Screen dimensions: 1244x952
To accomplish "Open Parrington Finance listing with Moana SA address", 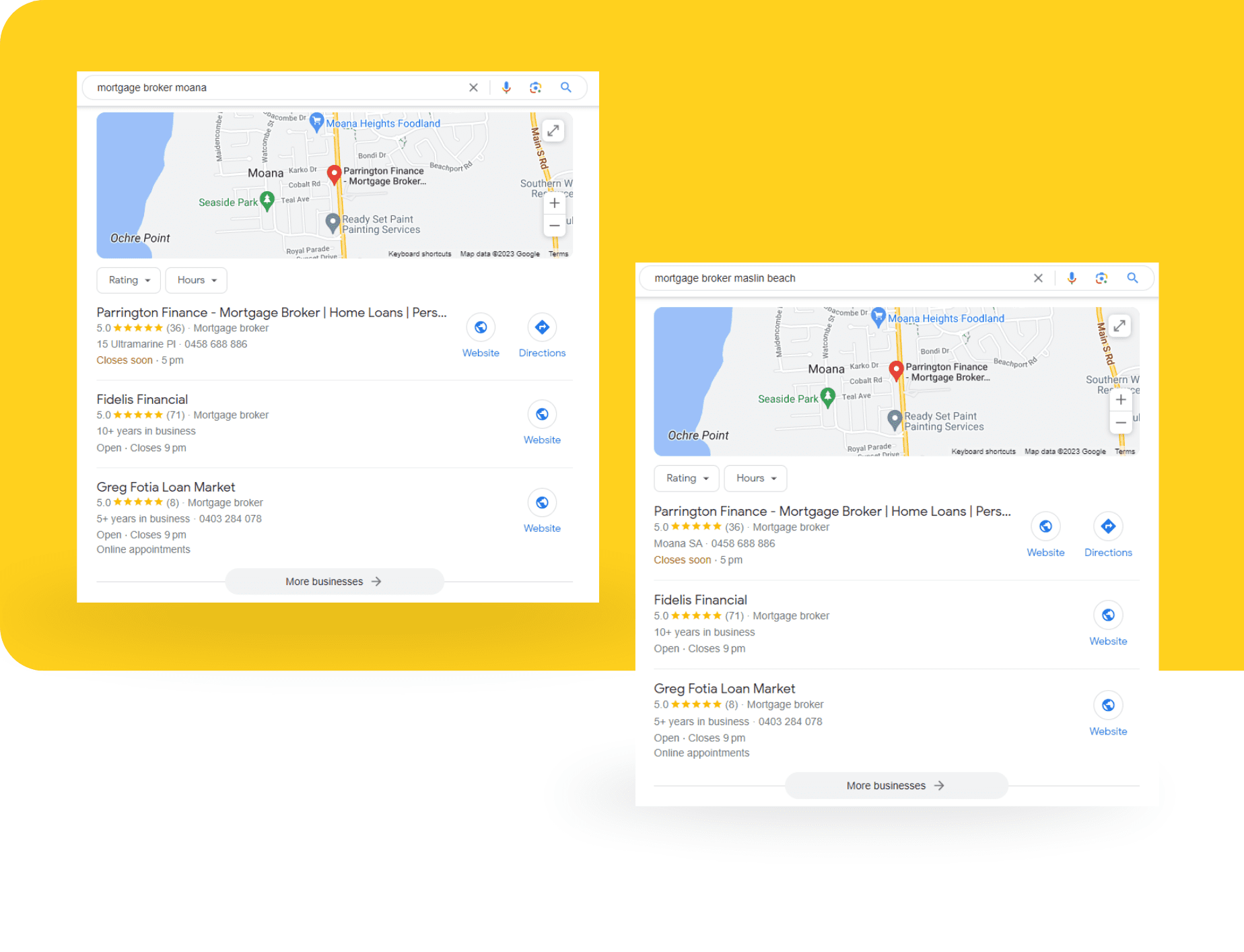I will click(832, 511).
